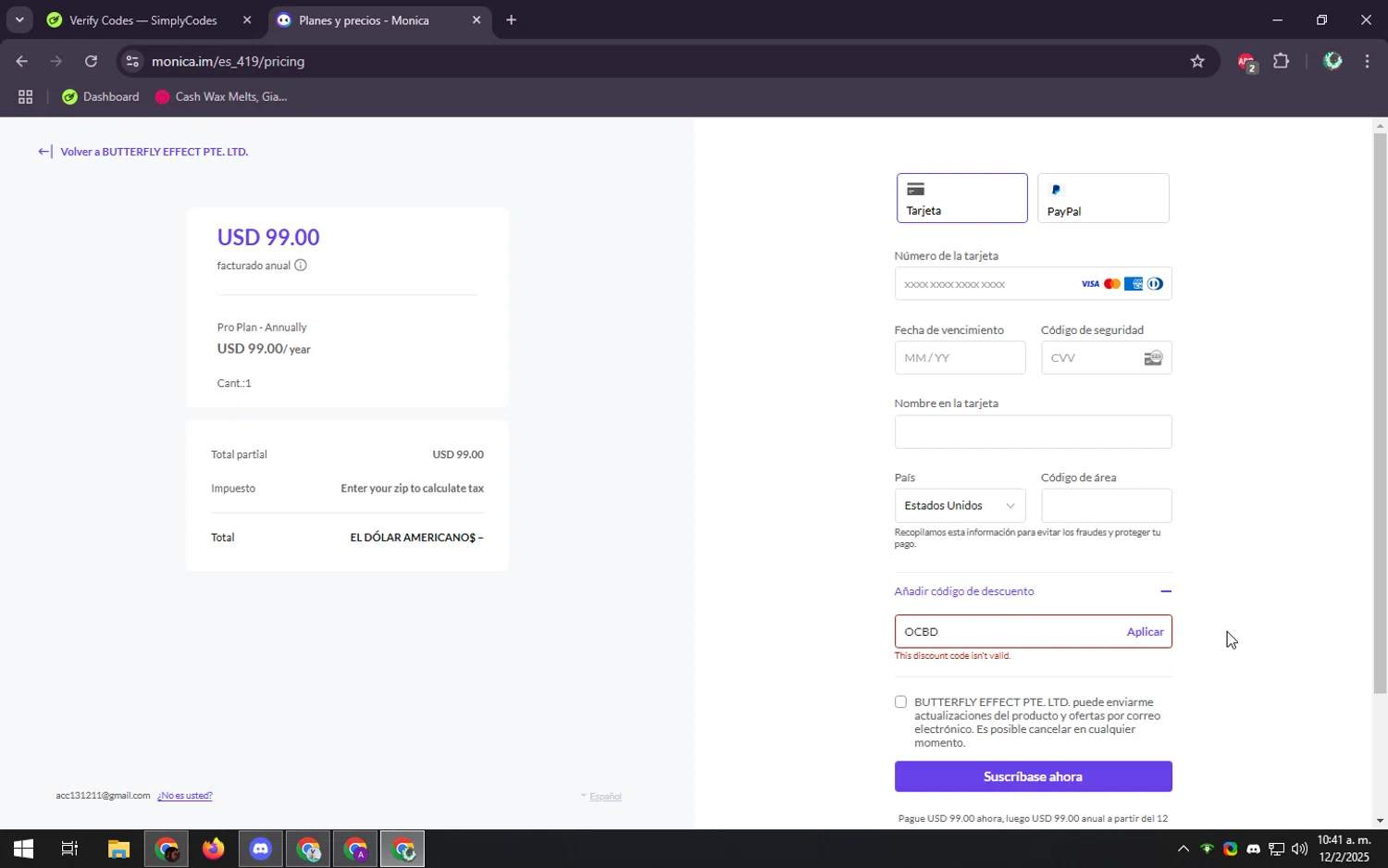Open the ad blocker extension icon
The image size is (1388, 868).
(x=1245, y=62)
